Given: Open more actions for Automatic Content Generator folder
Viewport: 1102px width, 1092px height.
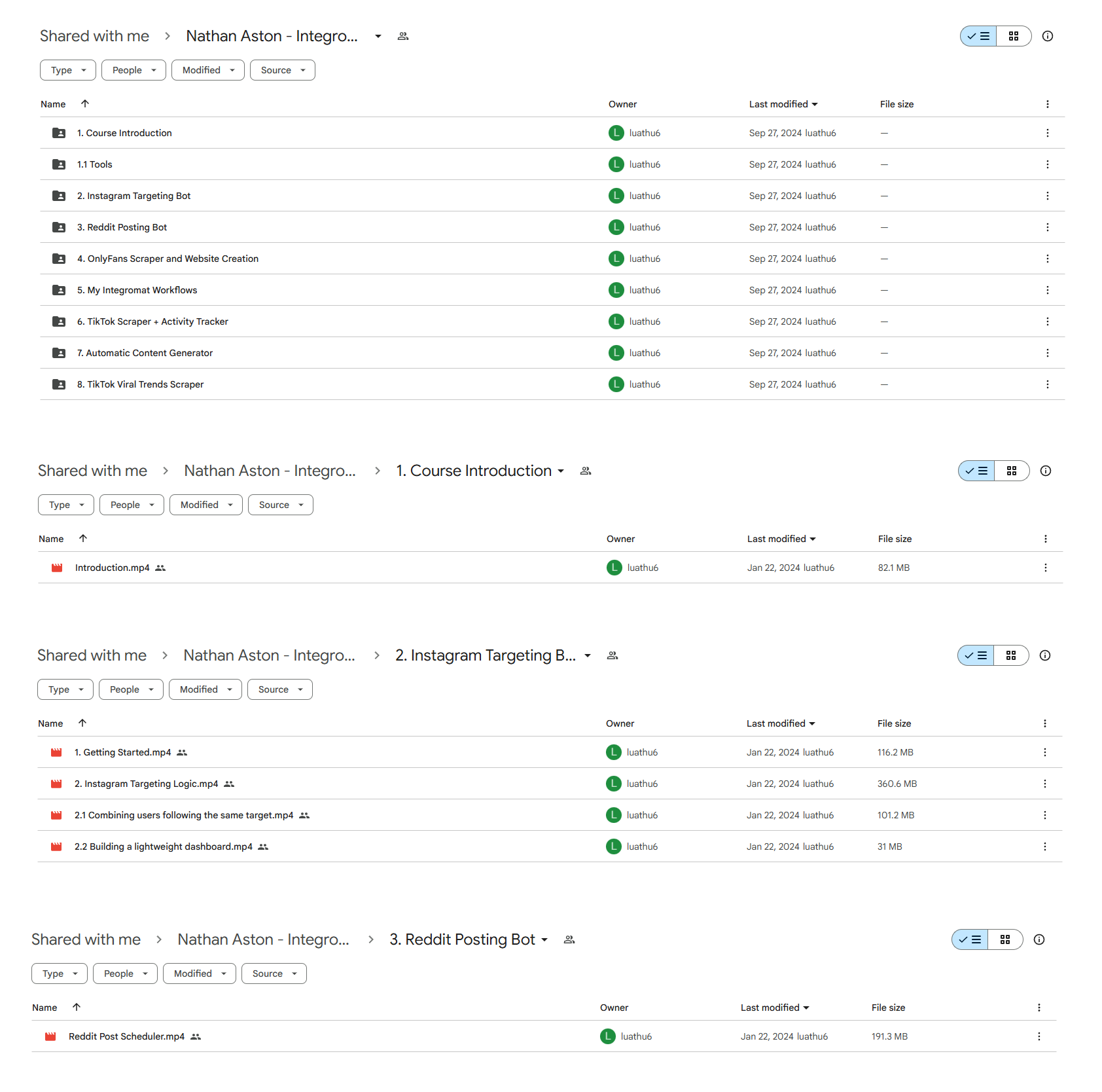Looking at the screenshot, I should pyautogui.click(x=1047, y=353).
